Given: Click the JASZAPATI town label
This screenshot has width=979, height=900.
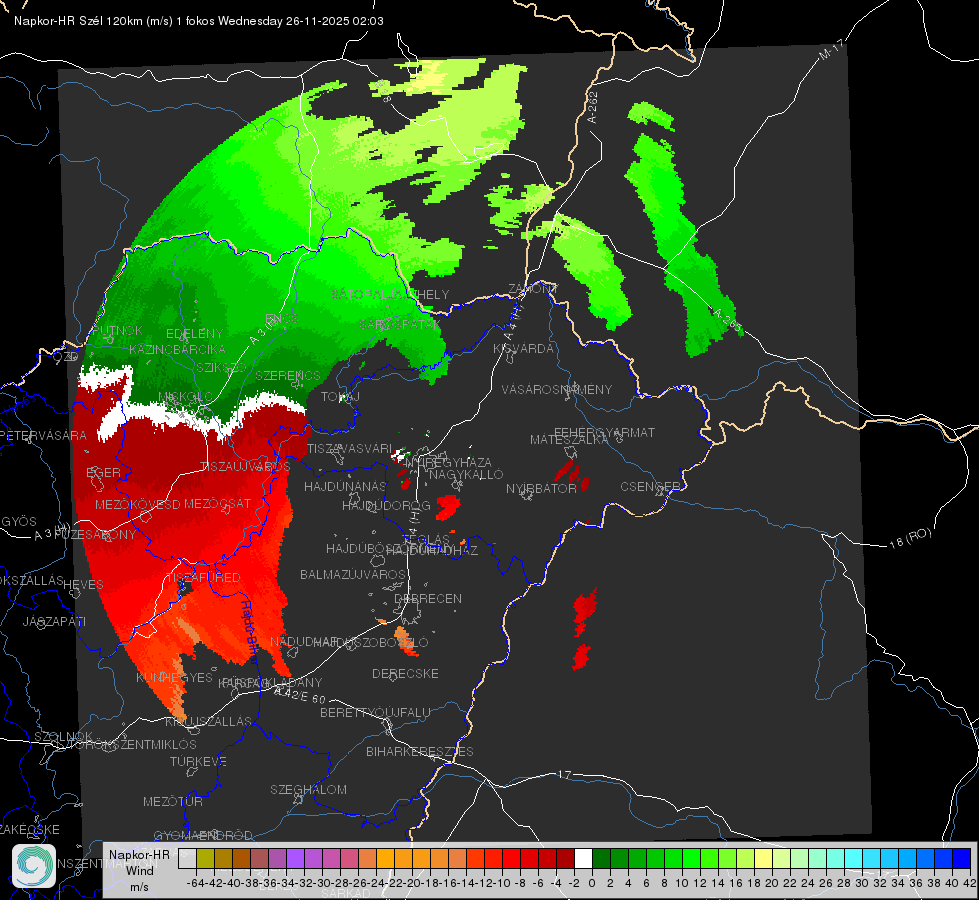Looking at the screenshot, I should click(54, 621).
